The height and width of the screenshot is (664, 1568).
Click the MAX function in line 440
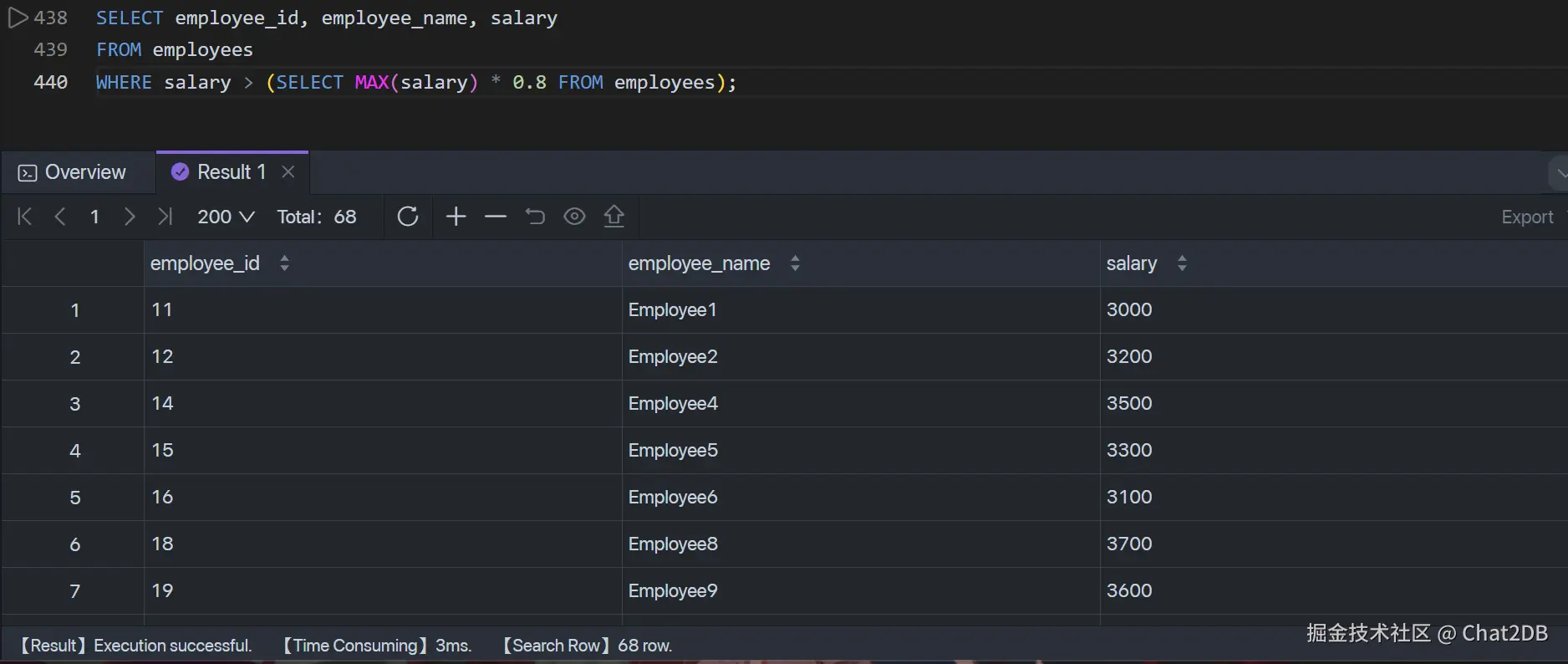372,82
